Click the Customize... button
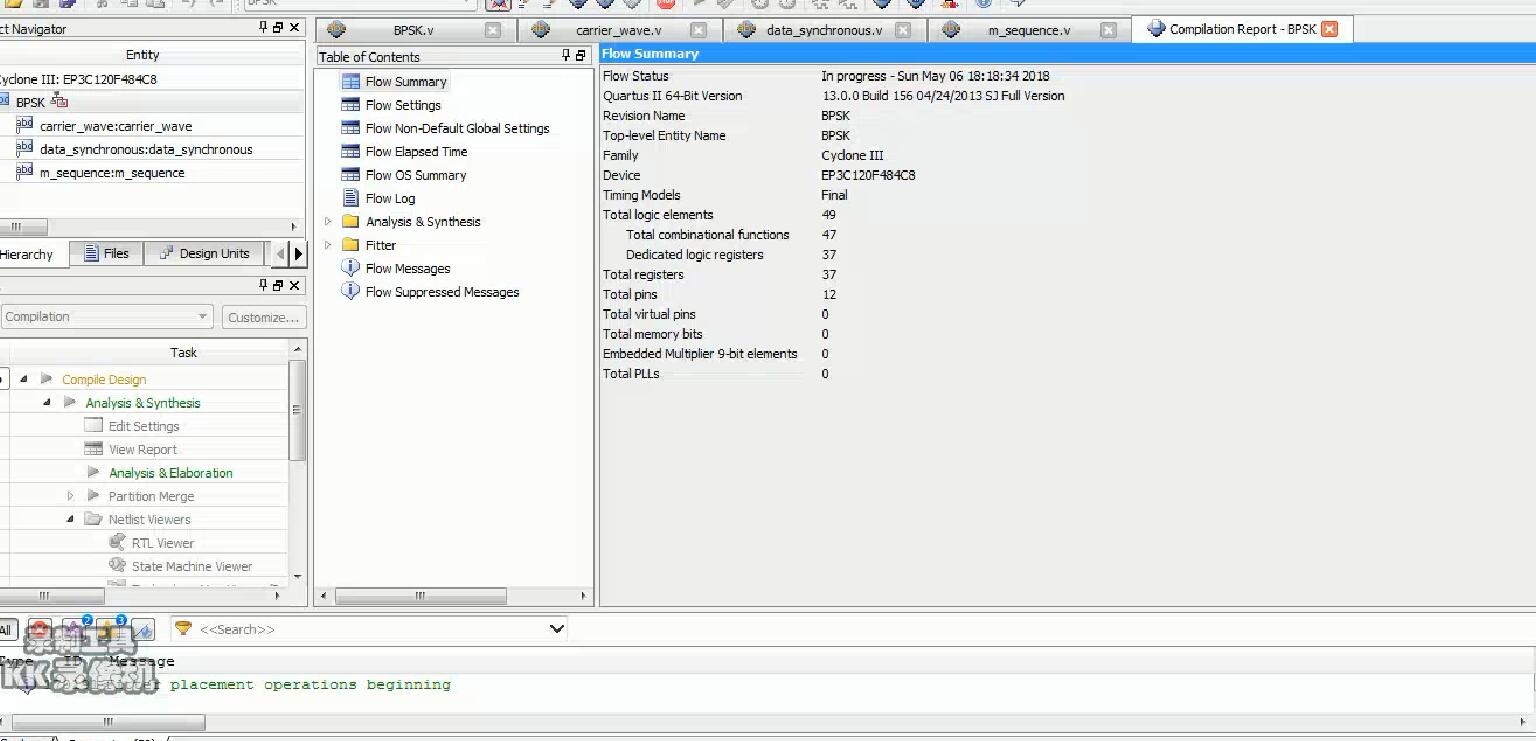The image size is (1536, 741). tap(264, 317)
